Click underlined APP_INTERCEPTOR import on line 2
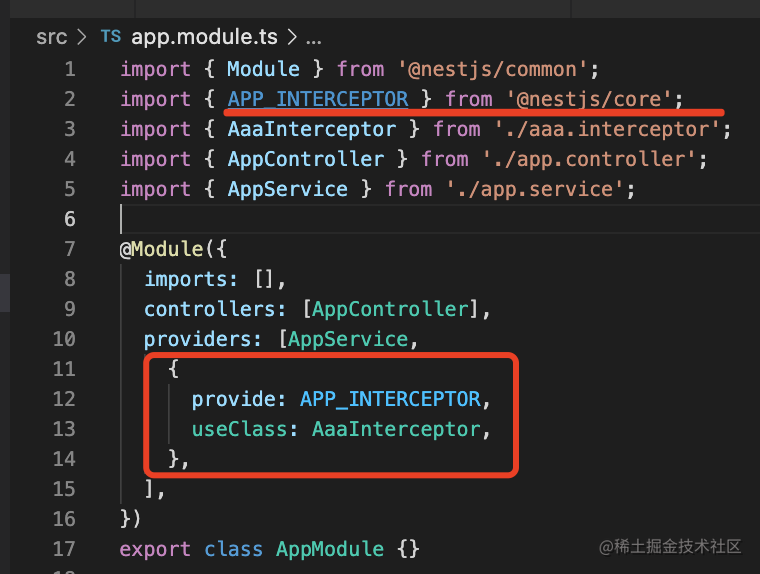 coord(318,99)
